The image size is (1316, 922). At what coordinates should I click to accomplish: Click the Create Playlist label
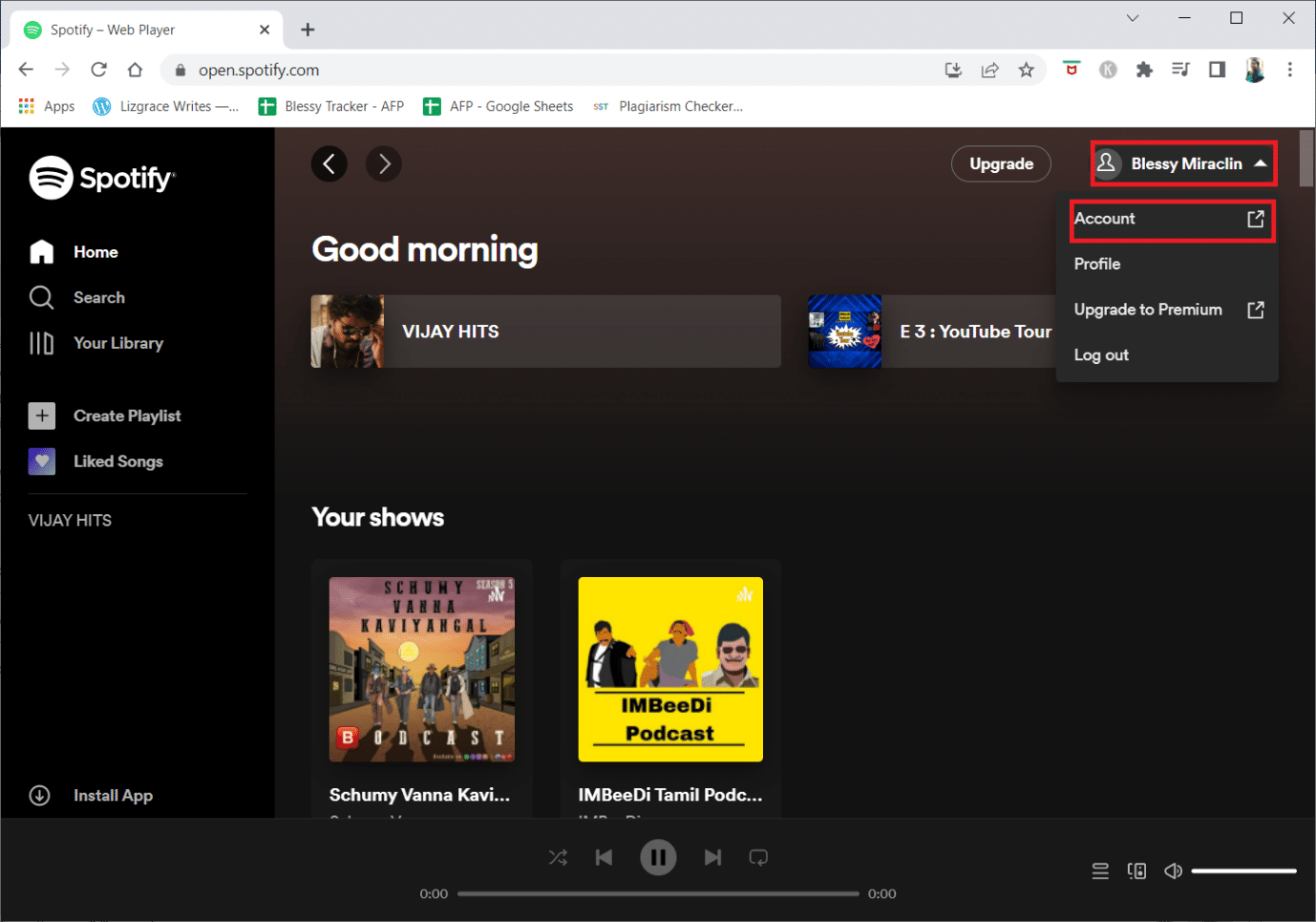[127, 416]
